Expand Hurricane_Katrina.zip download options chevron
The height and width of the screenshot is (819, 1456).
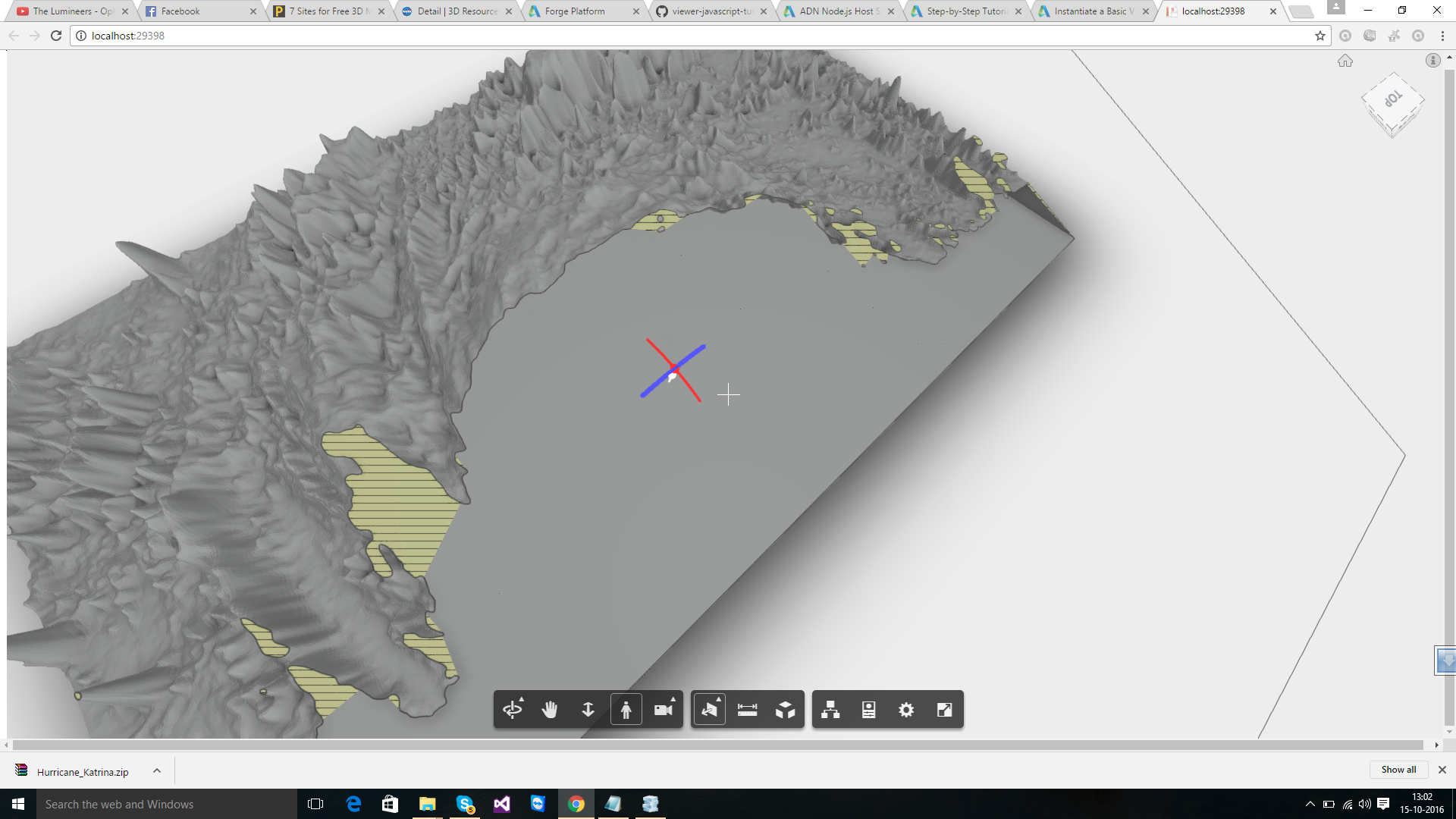(x=157, y=770)
